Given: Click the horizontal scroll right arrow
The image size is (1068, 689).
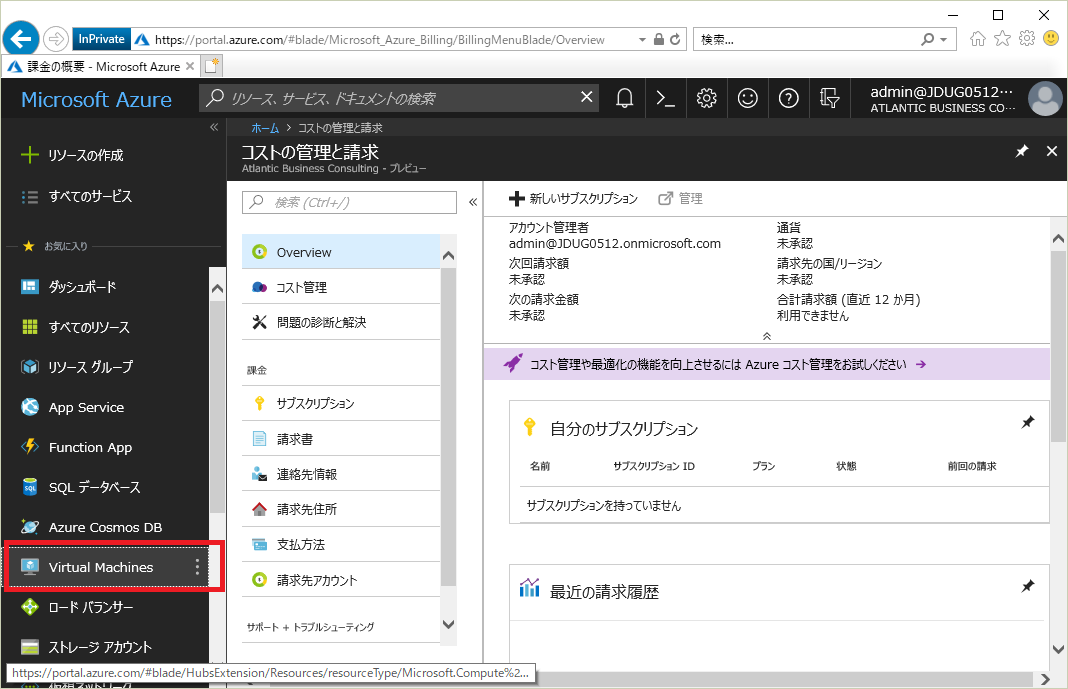Looking at the screenshot, I should tap(1046, 679).
